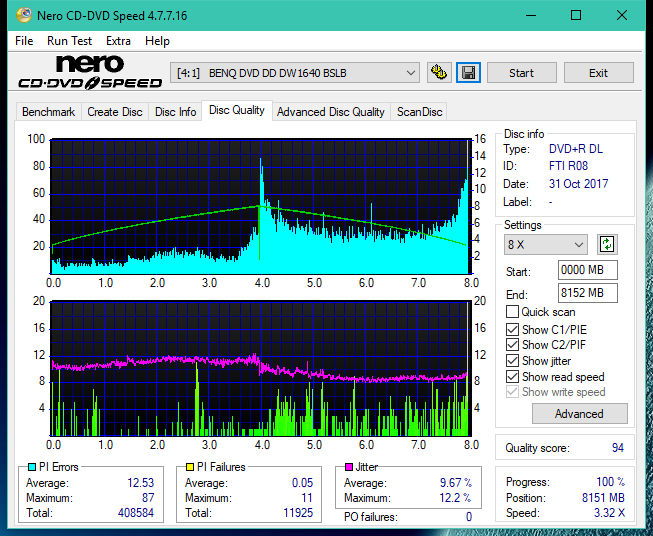Click the Start position 0000 MB field
The image size is (653, 536).
tap(587, 270)
